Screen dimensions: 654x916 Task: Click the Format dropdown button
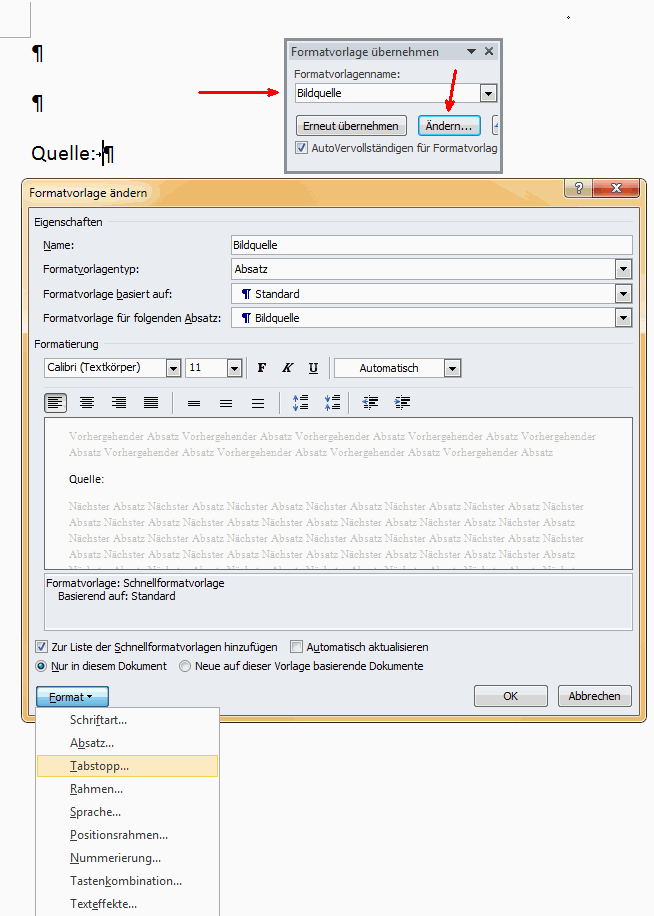click(x=72, y=697)
